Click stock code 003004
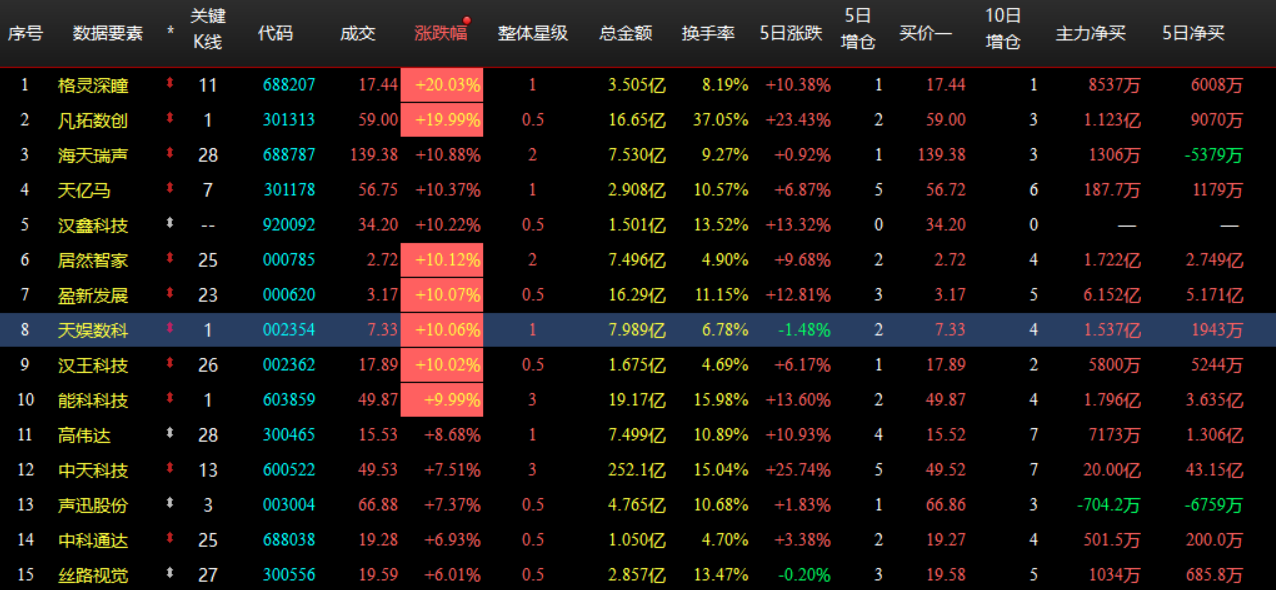 click(289, 505)
